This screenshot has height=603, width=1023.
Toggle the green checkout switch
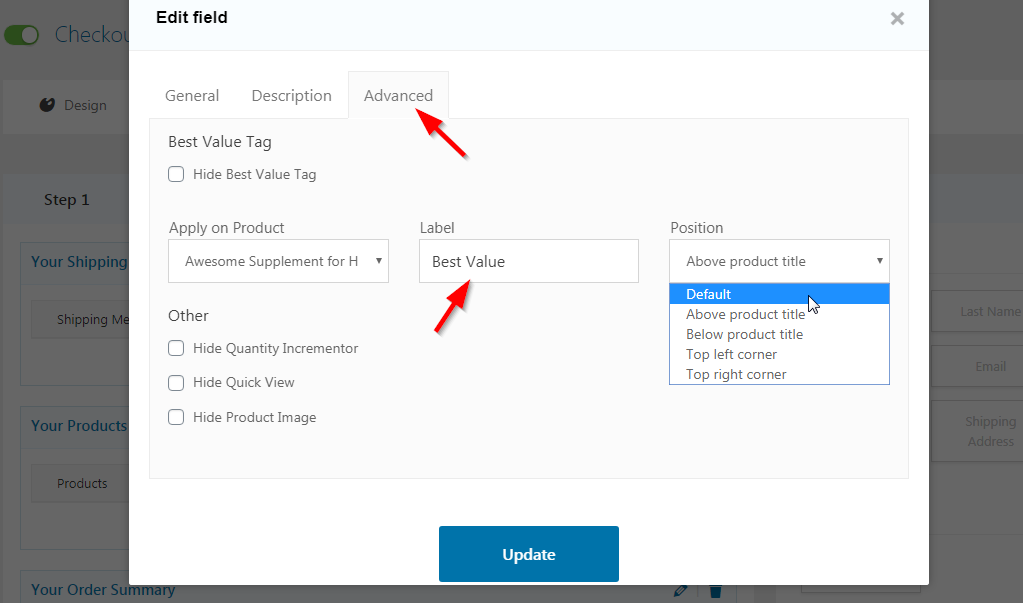[x=21, y=35]
